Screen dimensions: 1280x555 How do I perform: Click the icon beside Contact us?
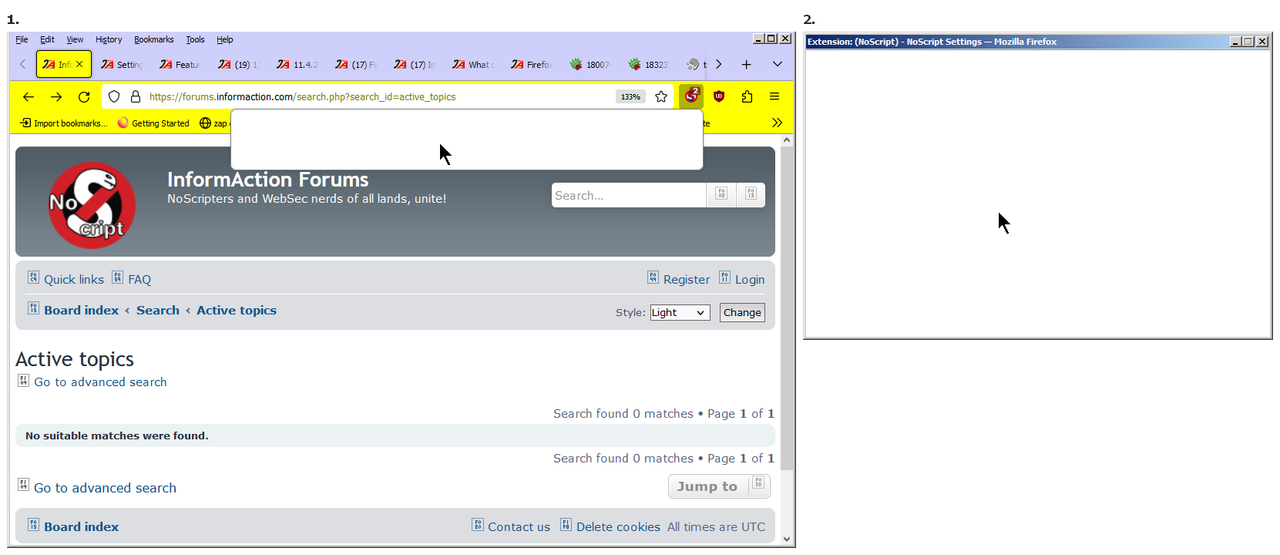[x=478, y=525]
